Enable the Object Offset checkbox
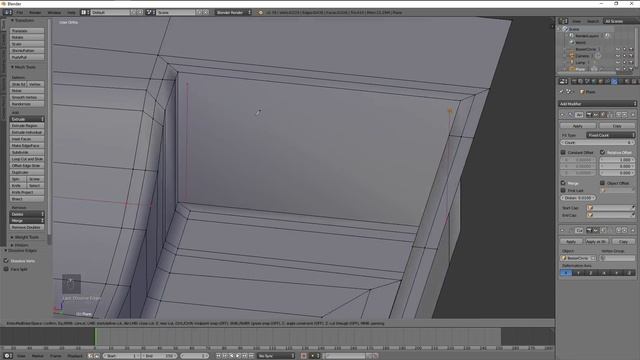This screenshot has height=360, width=640. coord(602,183)
